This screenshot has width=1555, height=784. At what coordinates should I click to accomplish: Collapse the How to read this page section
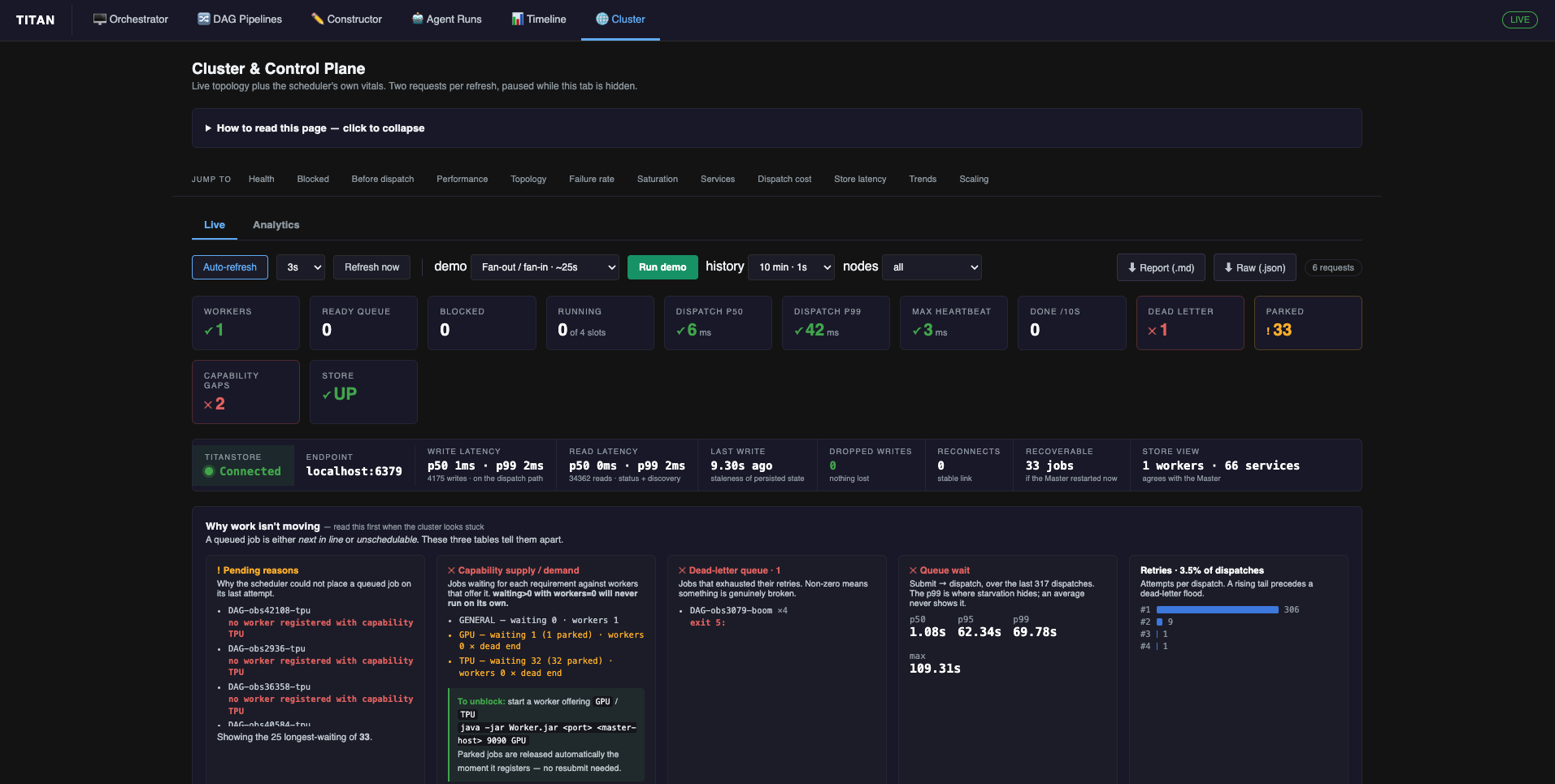(776, 128)
